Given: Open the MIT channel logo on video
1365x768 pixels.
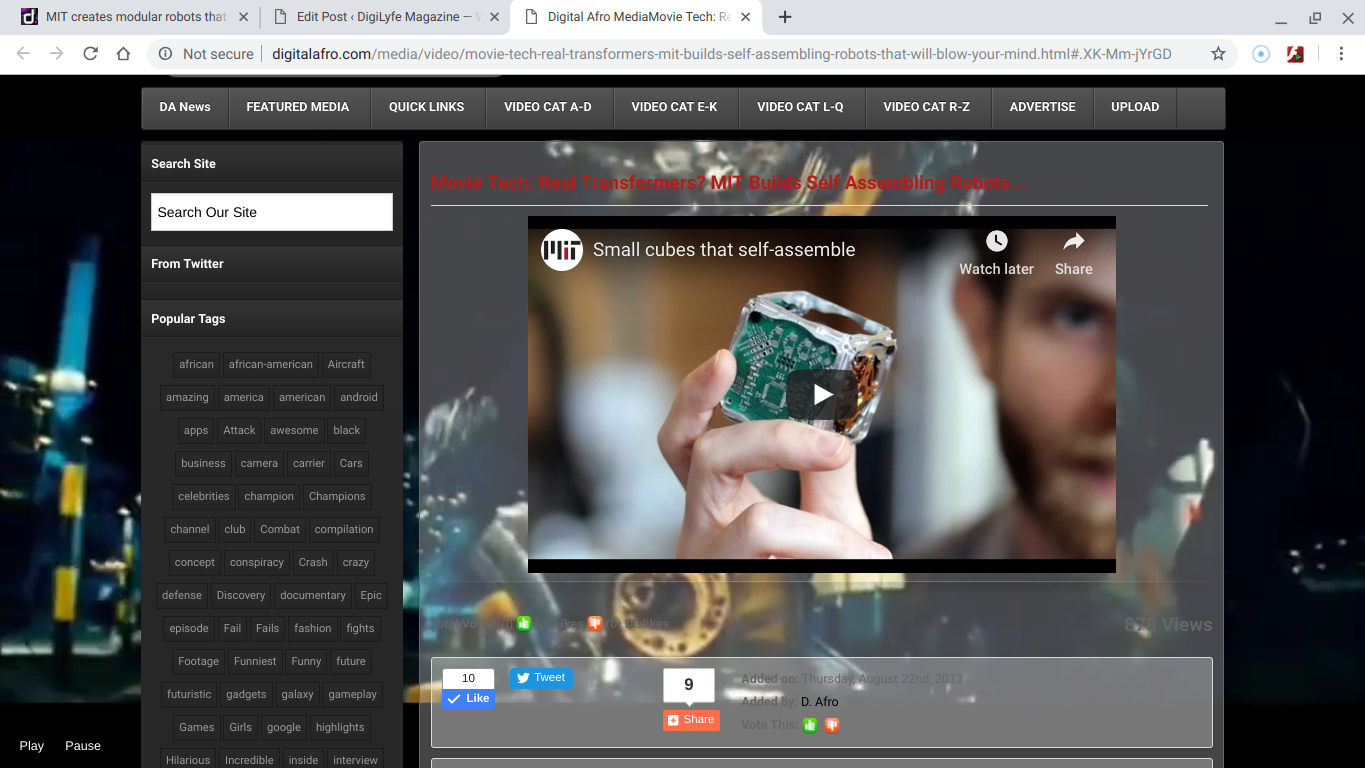Looking at the screenshot, I should pyautogui.click(x=561, y=250).
